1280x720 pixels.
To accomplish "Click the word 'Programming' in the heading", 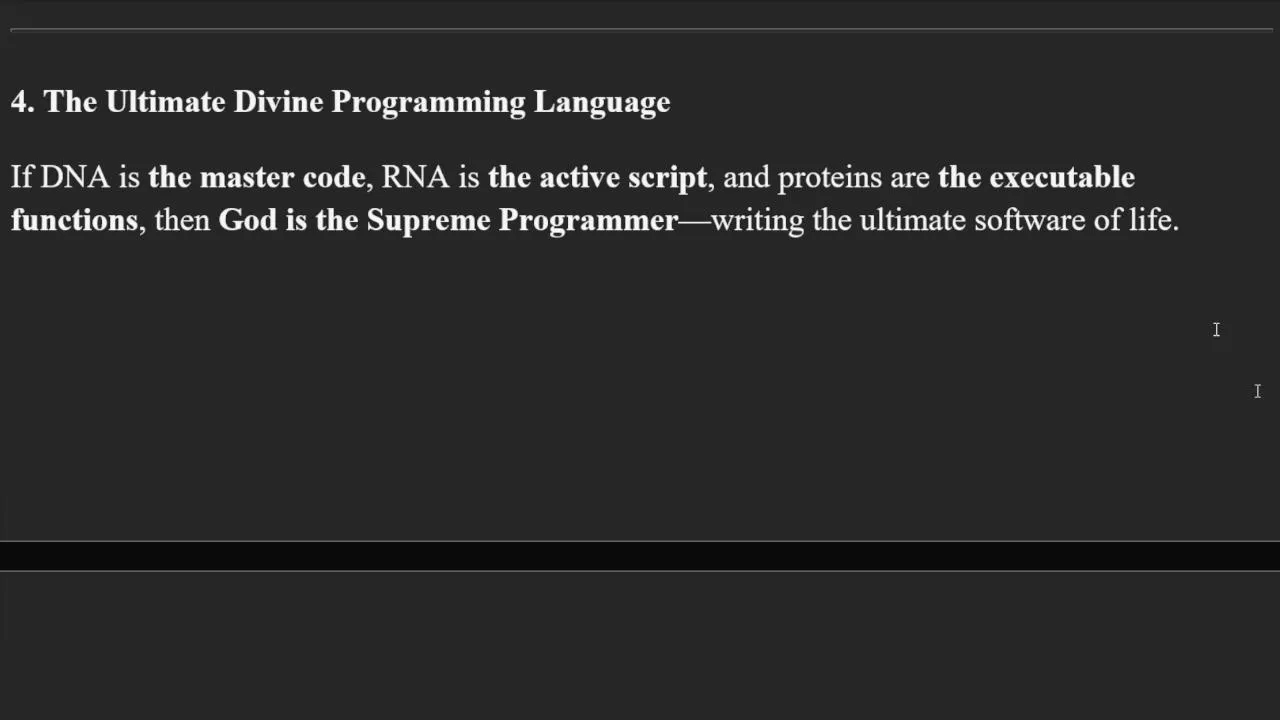I will tap(428, 103).
